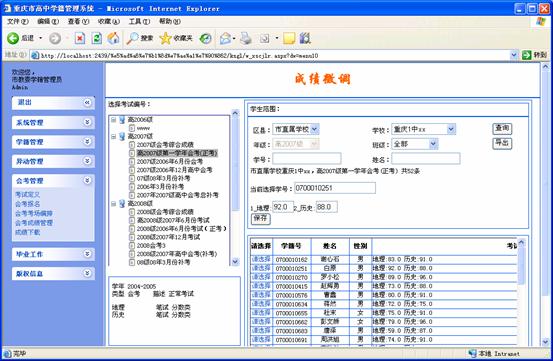Viewport: 553px width, 361px height.
Task: Click 请选择 link for student 0700010162
Action: pos(261,259)
